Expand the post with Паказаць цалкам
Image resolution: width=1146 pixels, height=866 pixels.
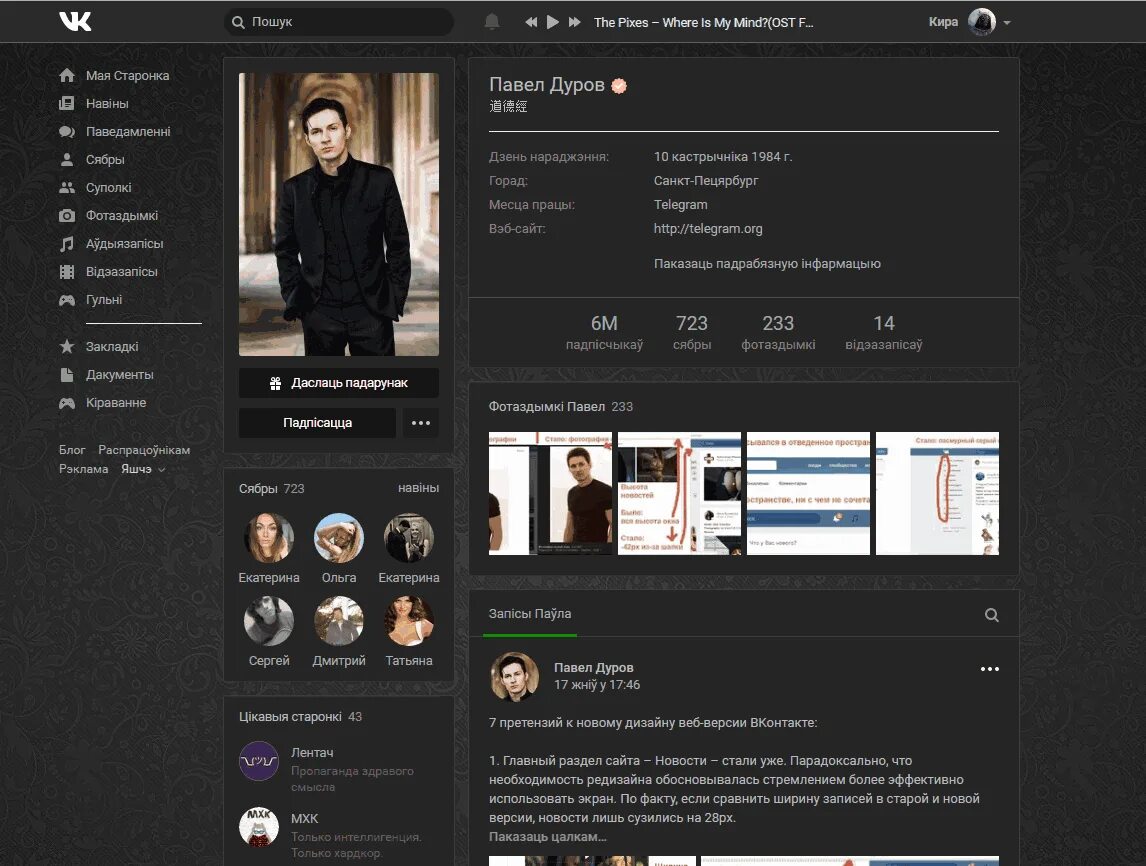point(547,837)
